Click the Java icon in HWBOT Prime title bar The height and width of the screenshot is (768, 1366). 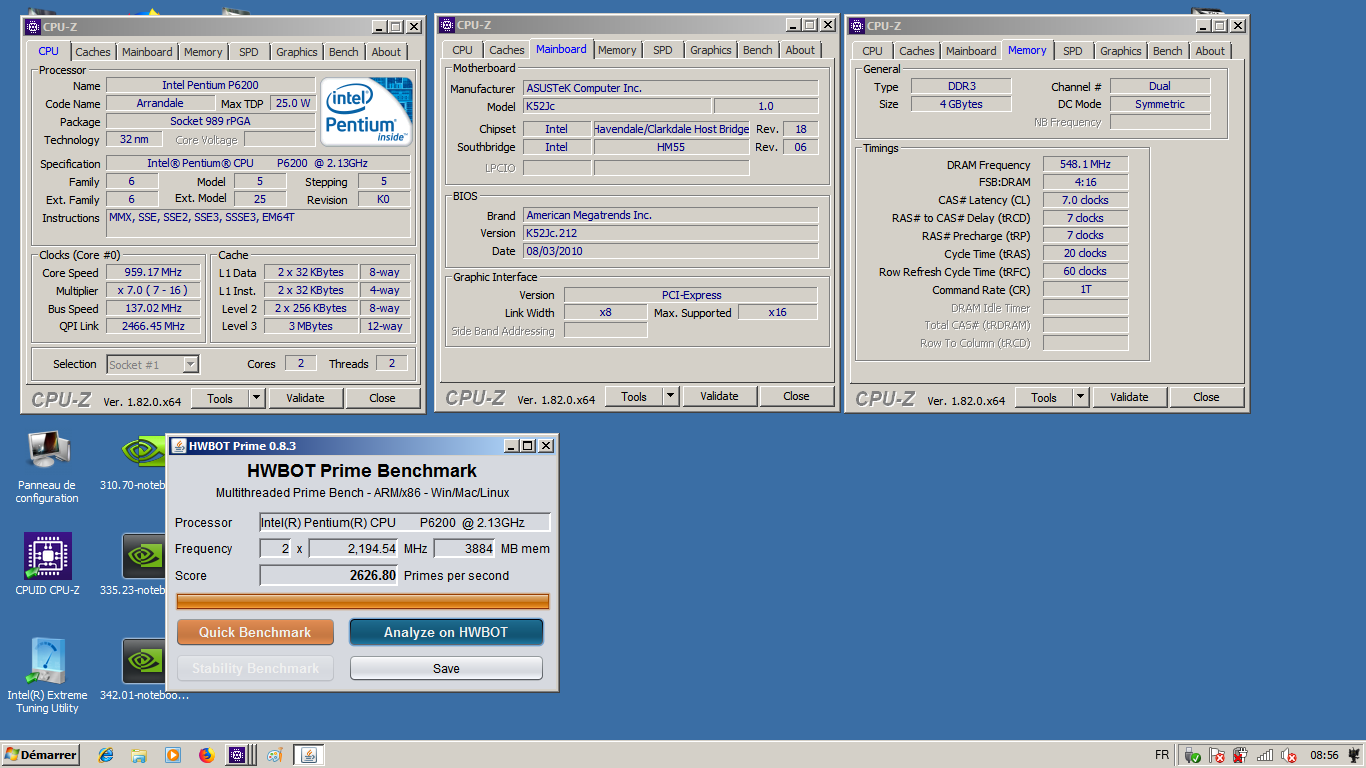pos(179,446)
